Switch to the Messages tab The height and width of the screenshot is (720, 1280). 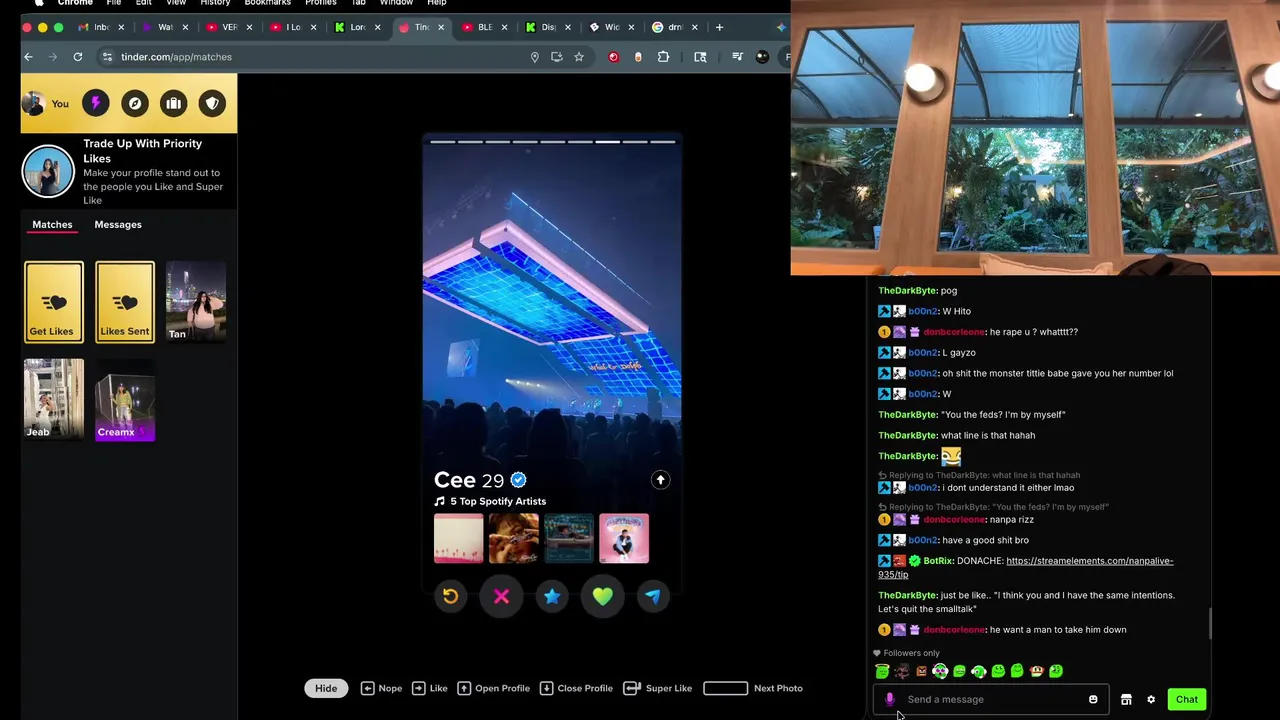coord(118,224)
